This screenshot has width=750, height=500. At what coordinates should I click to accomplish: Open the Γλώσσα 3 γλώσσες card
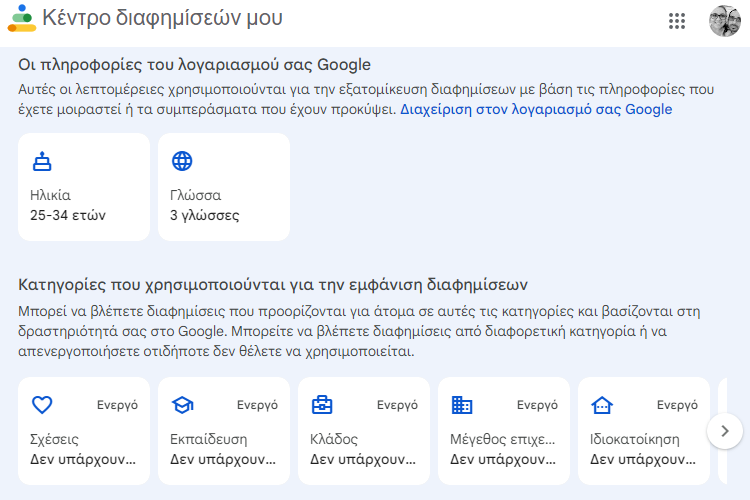pyautogui.click(x=224, y=187)
